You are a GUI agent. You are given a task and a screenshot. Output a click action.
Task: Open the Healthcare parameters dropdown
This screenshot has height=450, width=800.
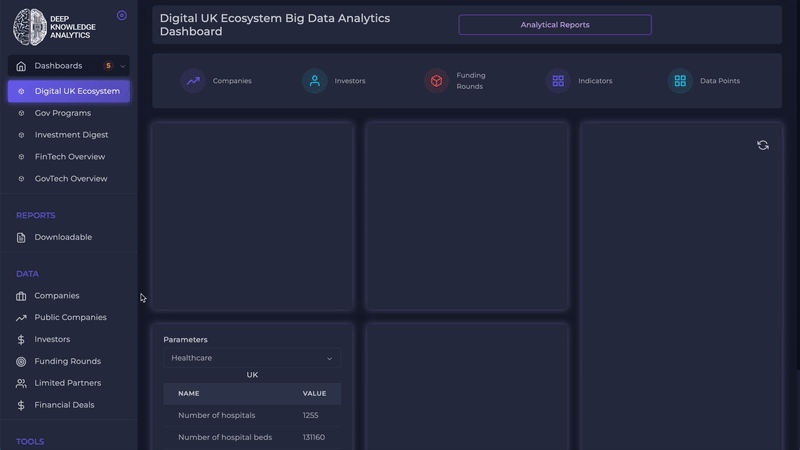(252, 358)
